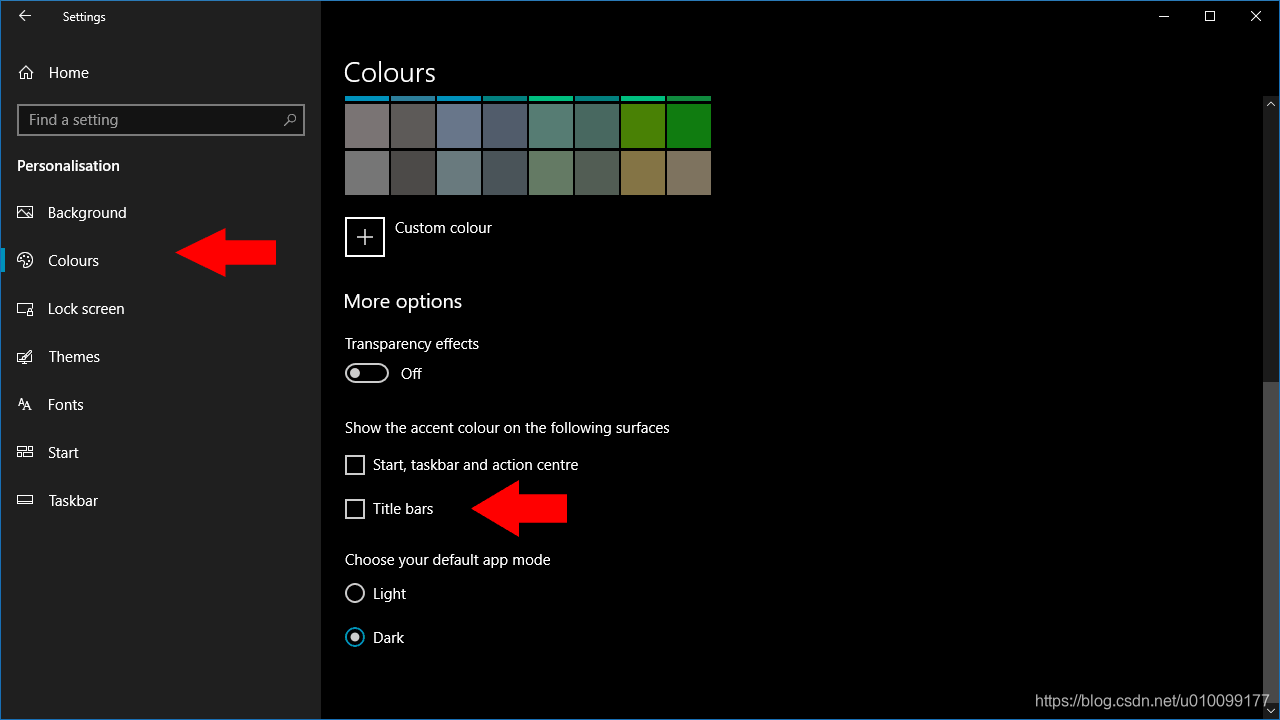
Task: Pick the khaki mustard accent swatch
Action: (643, 172)
